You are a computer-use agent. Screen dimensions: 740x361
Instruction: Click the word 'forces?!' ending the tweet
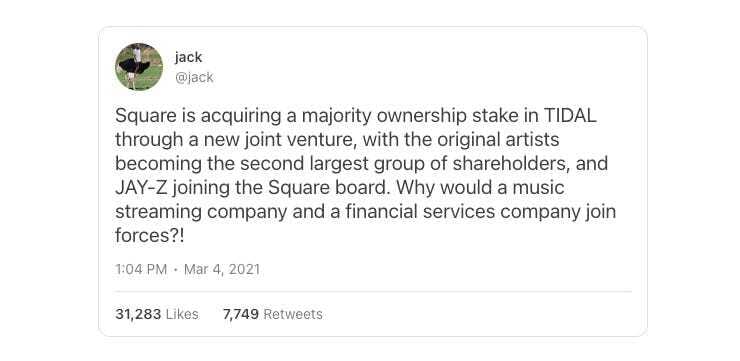pyautogui.click(x=149, y=235)
